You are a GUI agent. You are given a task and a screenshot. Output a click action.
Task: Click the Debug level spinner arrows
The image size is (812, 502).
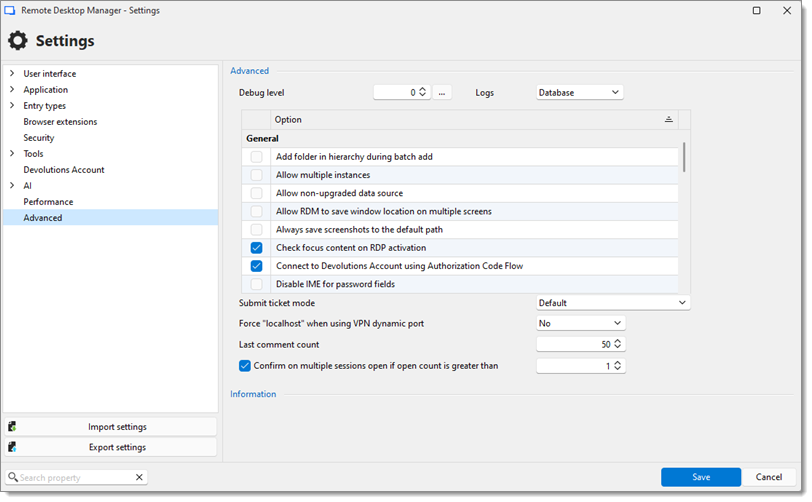click(423, 92)
